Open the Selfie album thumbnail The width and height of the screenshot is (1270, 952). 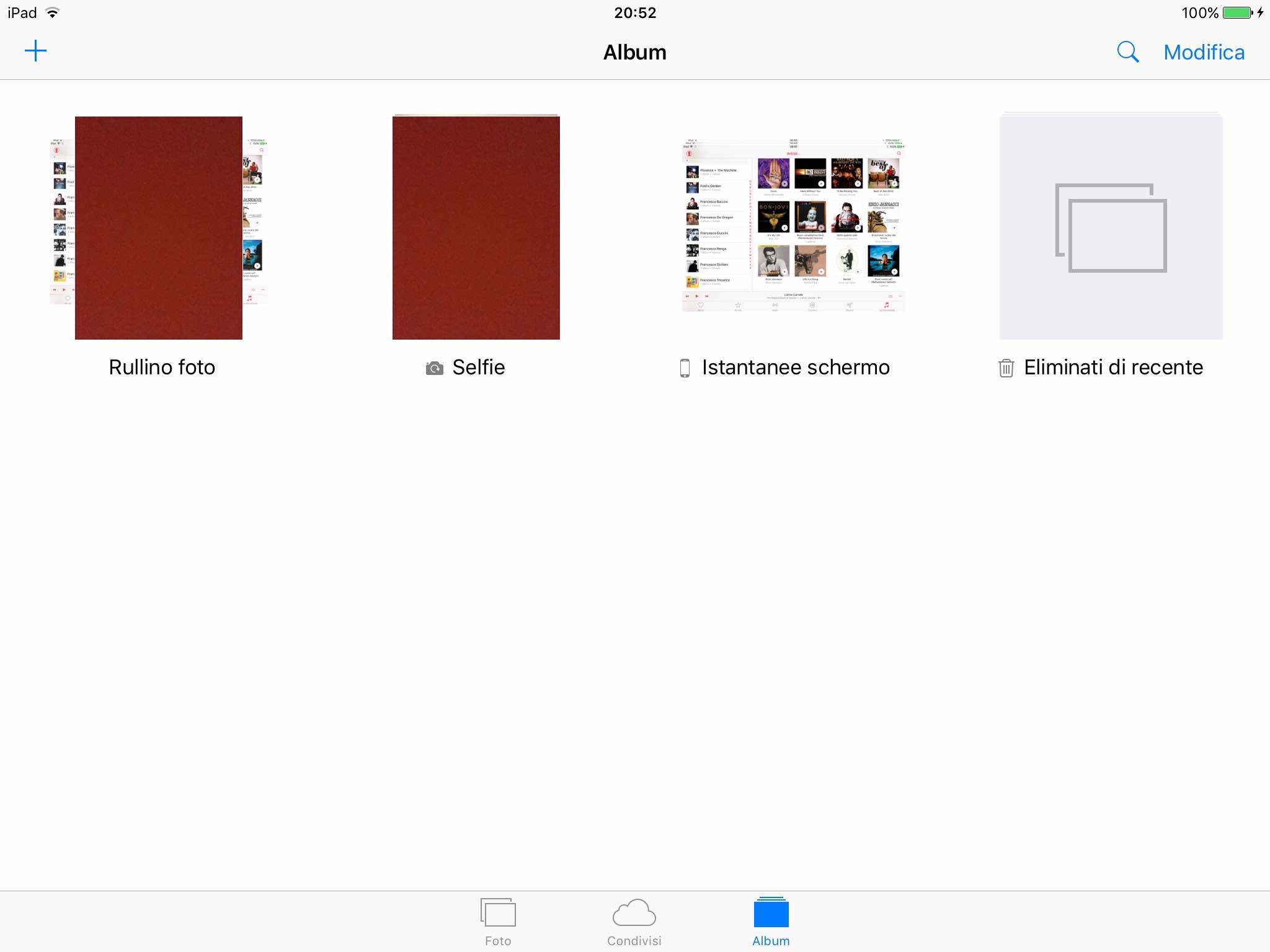tap(476, 227)
